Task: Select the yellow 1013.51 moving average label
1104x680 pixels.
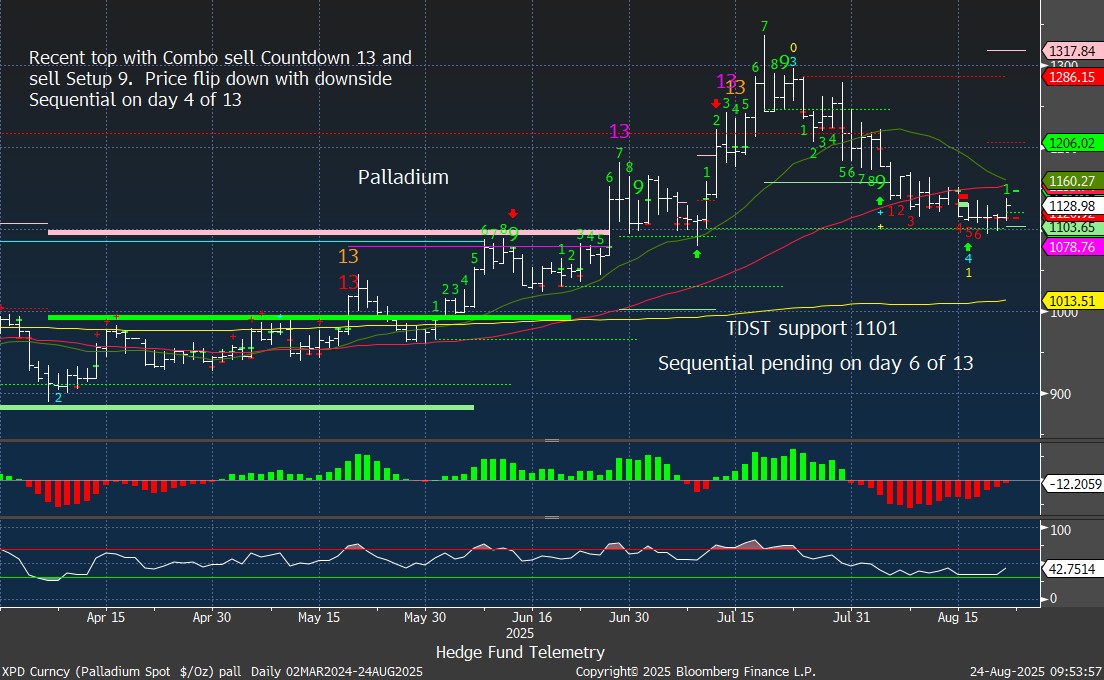Action: click(1071, 300)
